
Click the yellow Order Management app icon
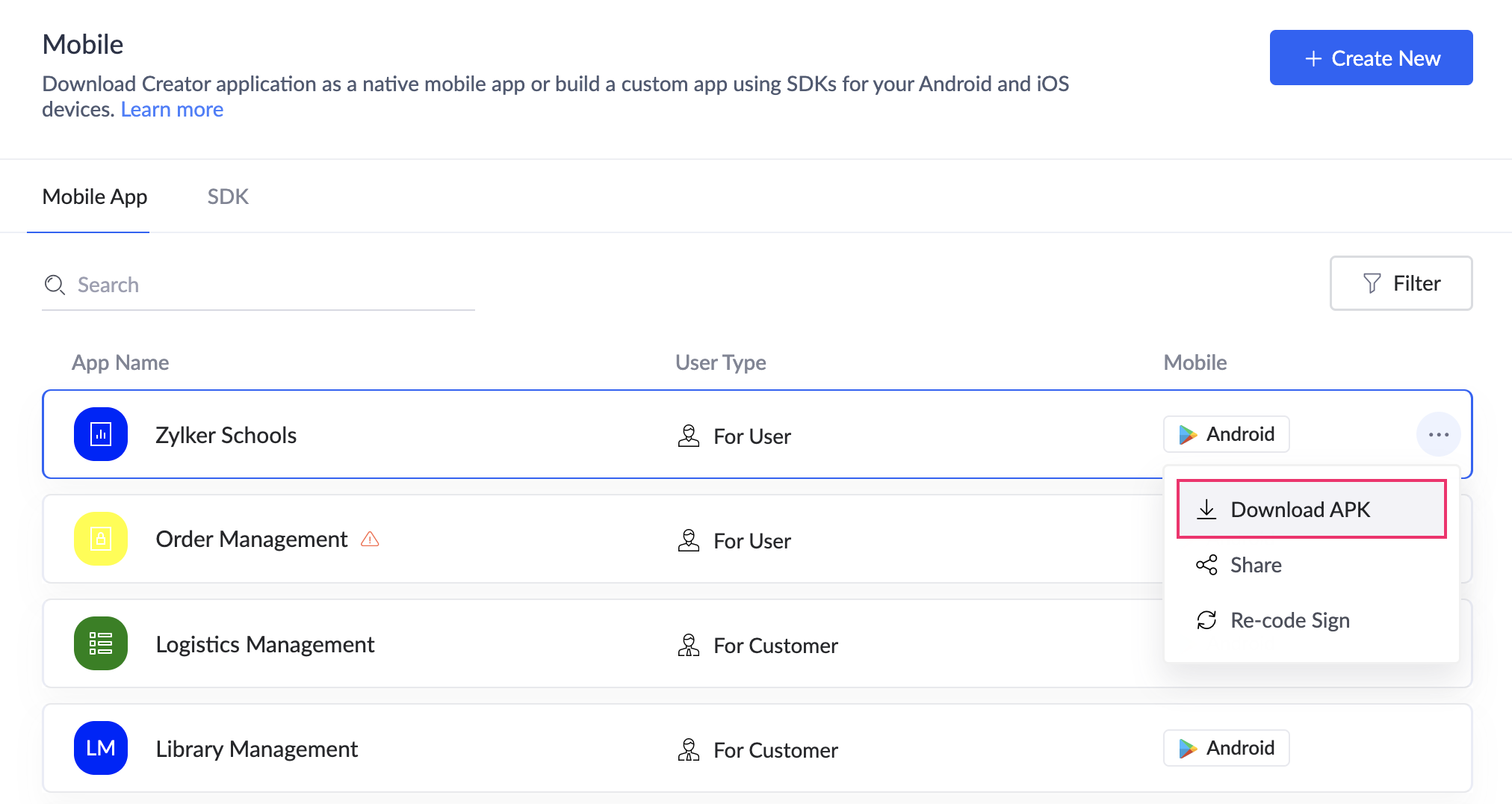(101, 539)
